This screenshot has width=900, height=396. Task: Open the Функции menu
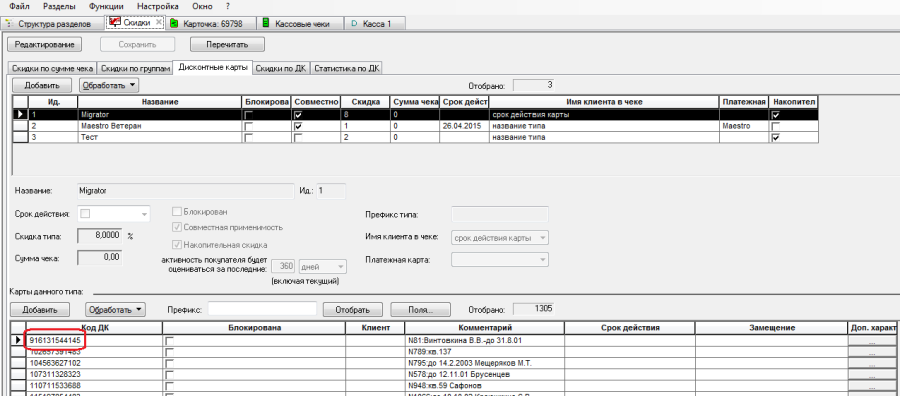pos(106,6)
